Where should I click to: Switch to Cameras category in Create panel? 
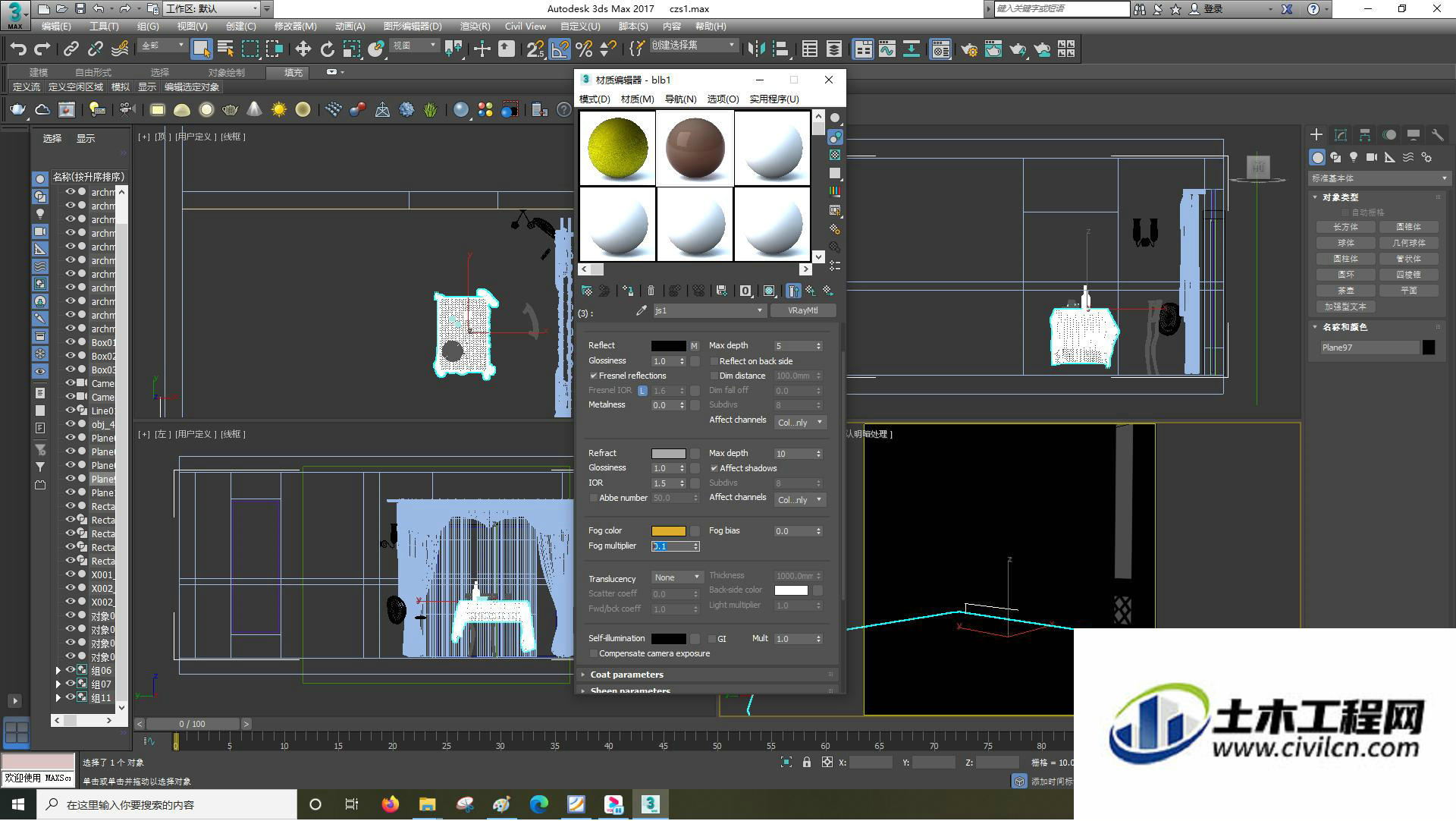(x=1372, y=157)
